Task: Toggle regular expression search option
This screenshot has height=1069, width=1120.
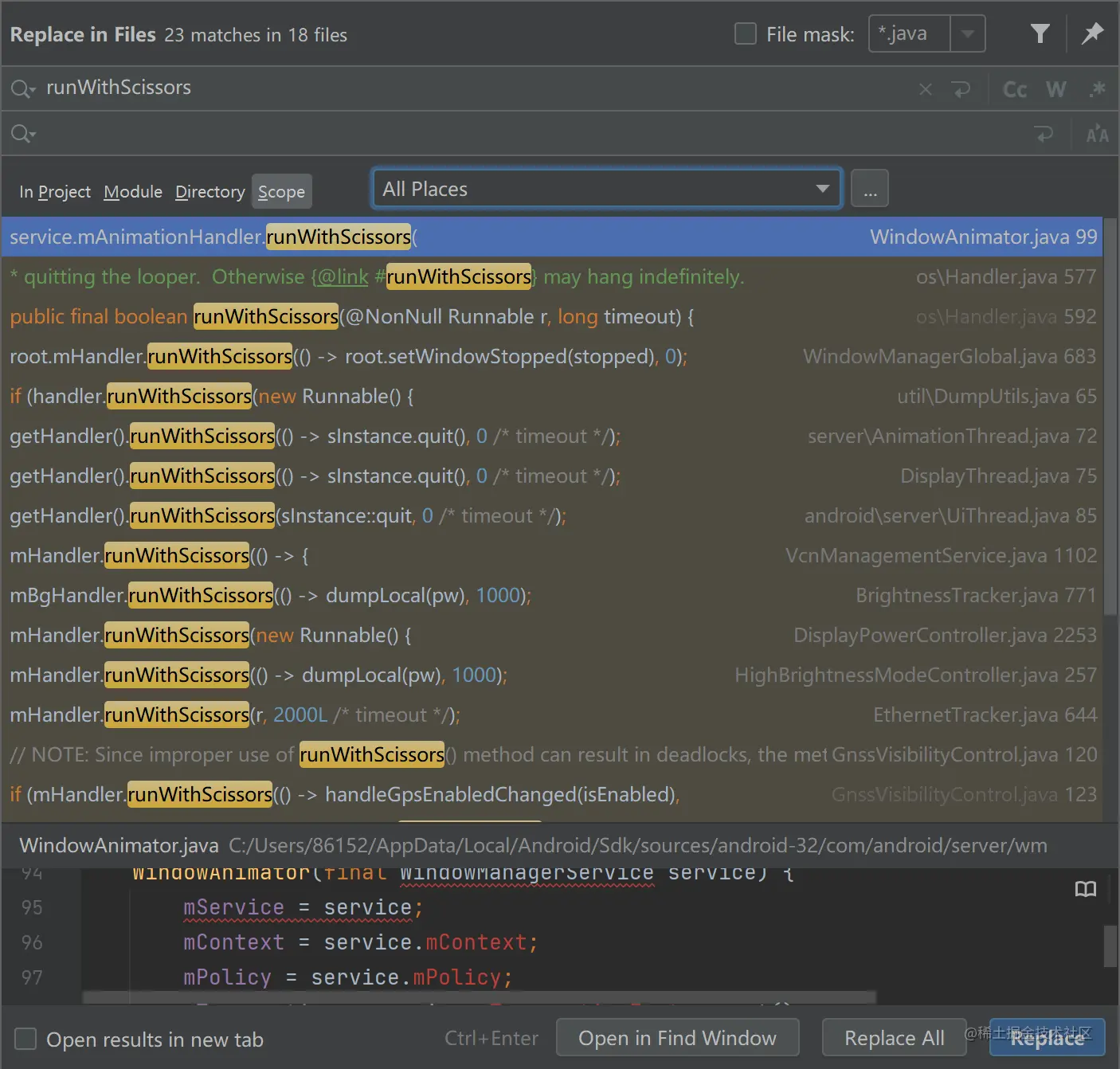Action: point(1097,89)
